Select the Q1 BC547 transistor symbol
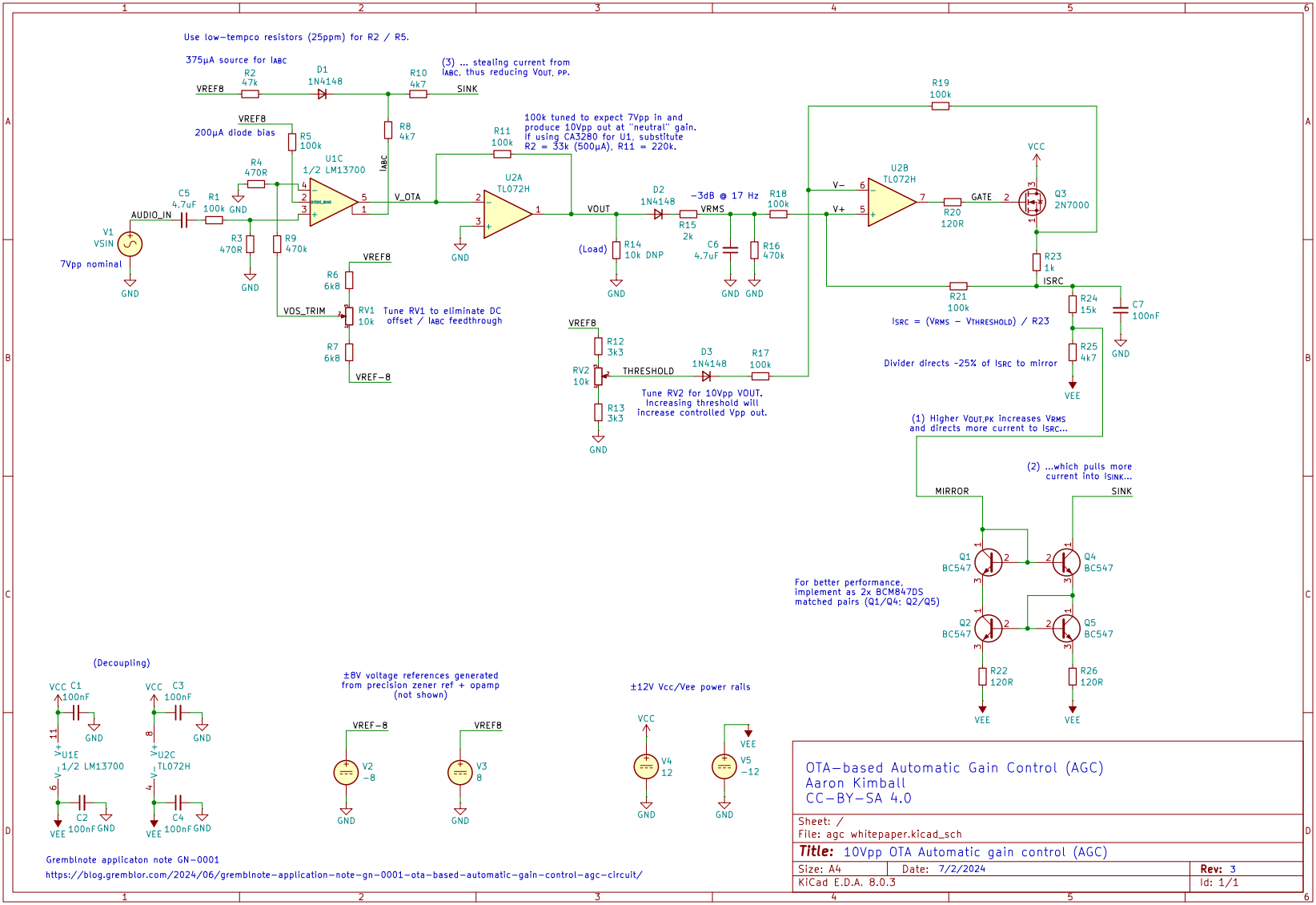1316x905 pixels. (989, 564)
